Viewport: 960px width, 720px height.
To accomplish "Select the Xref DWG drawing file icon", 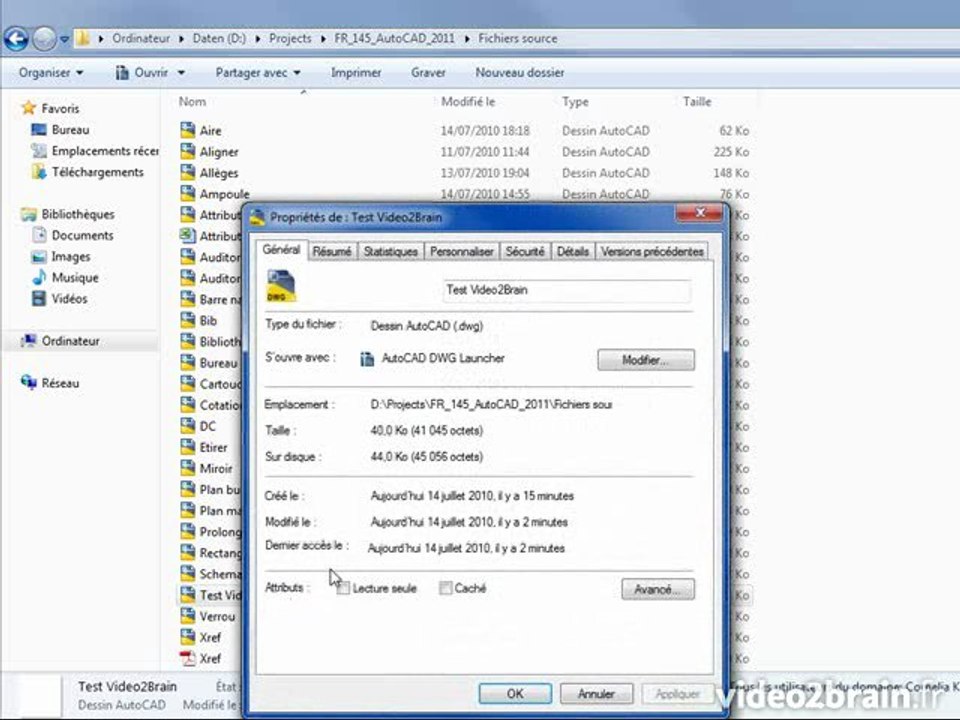I will pyautogui.click(x=187, y=637).
